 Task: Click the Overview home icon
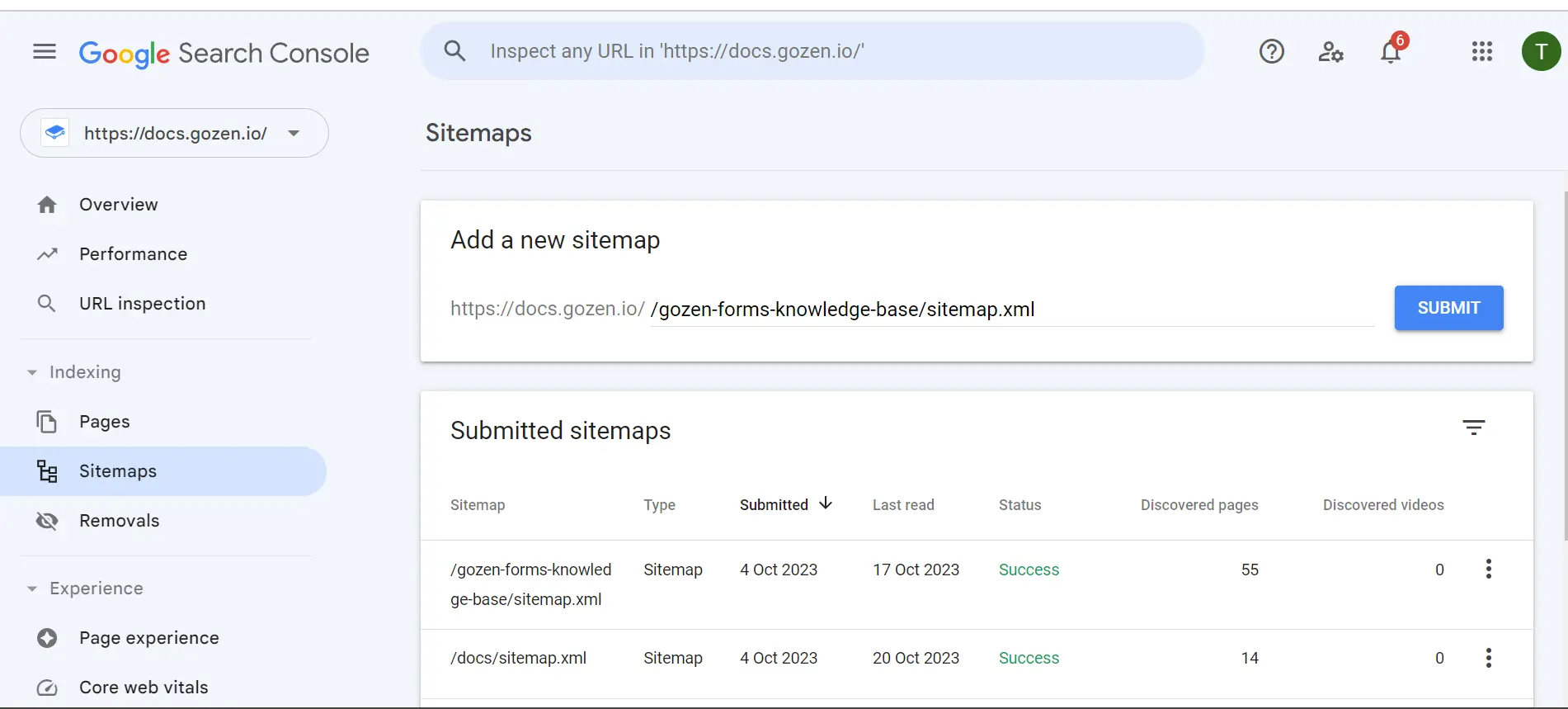47,205
